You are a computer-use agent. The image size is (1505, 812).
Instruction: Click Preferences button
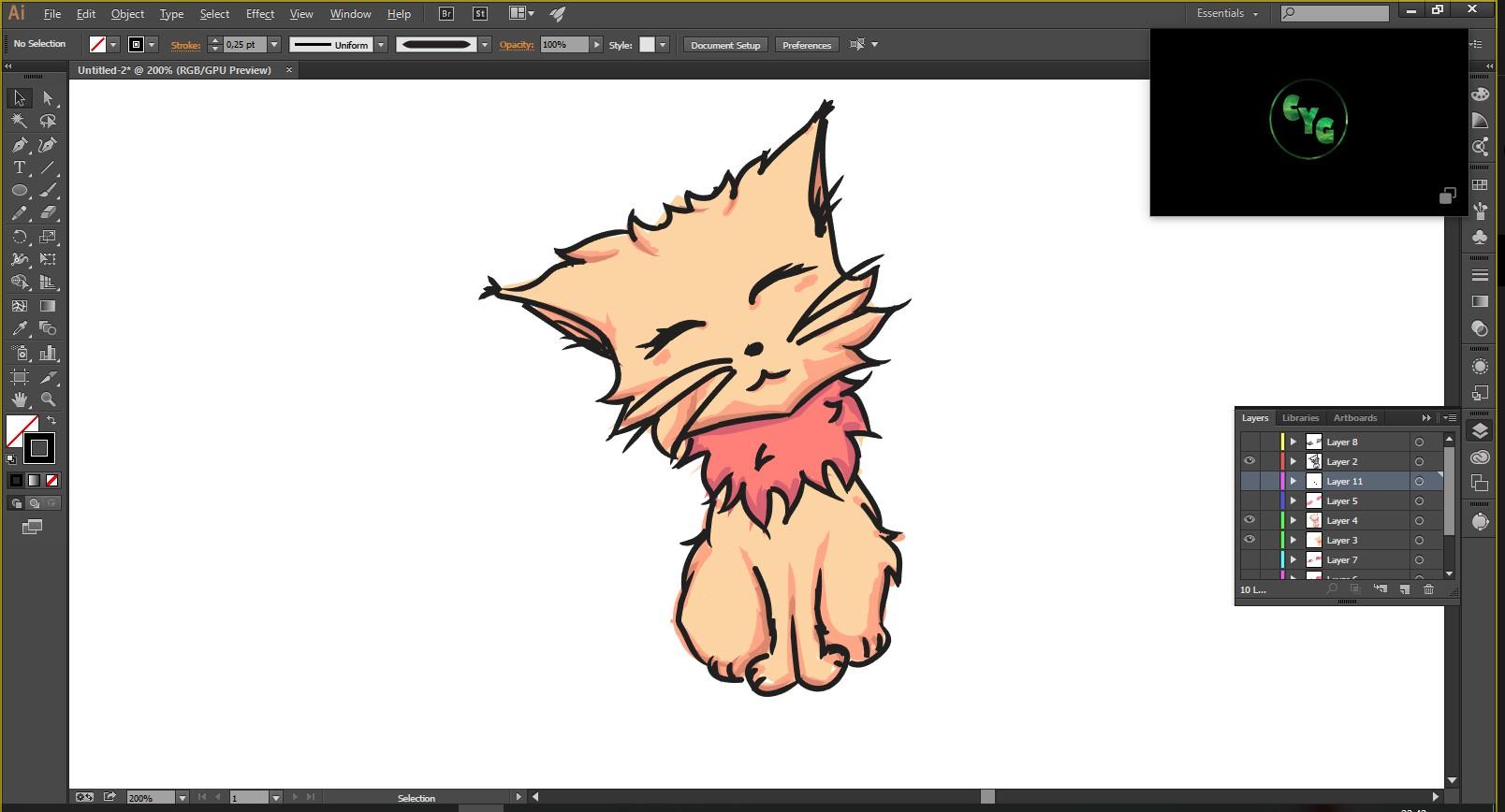[807, 45]
